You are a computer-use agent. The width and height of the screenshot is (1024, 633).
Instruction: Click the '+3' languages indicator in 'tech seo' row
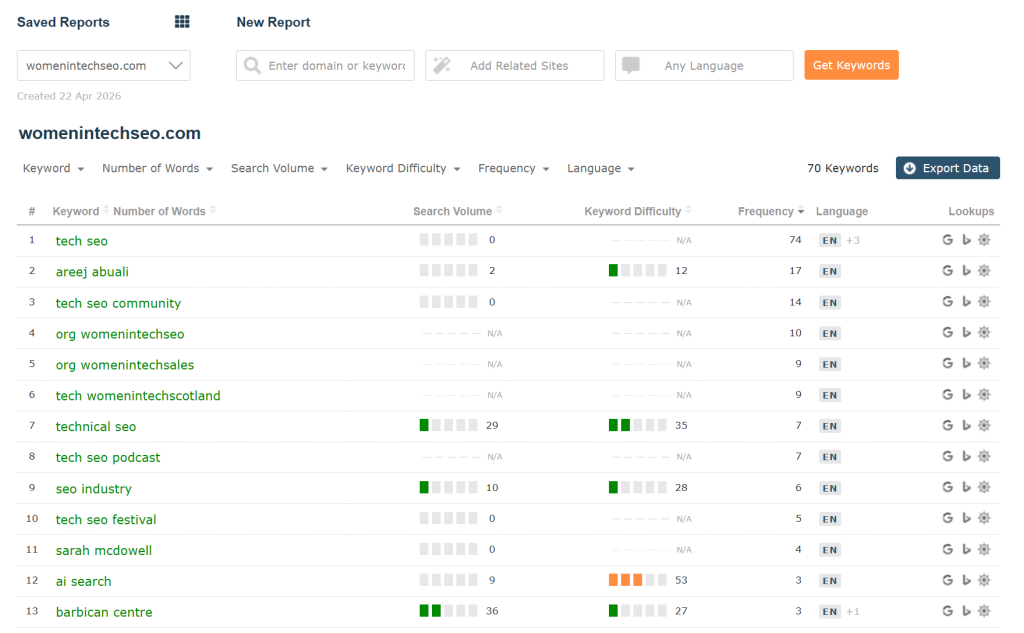point(853,240)
